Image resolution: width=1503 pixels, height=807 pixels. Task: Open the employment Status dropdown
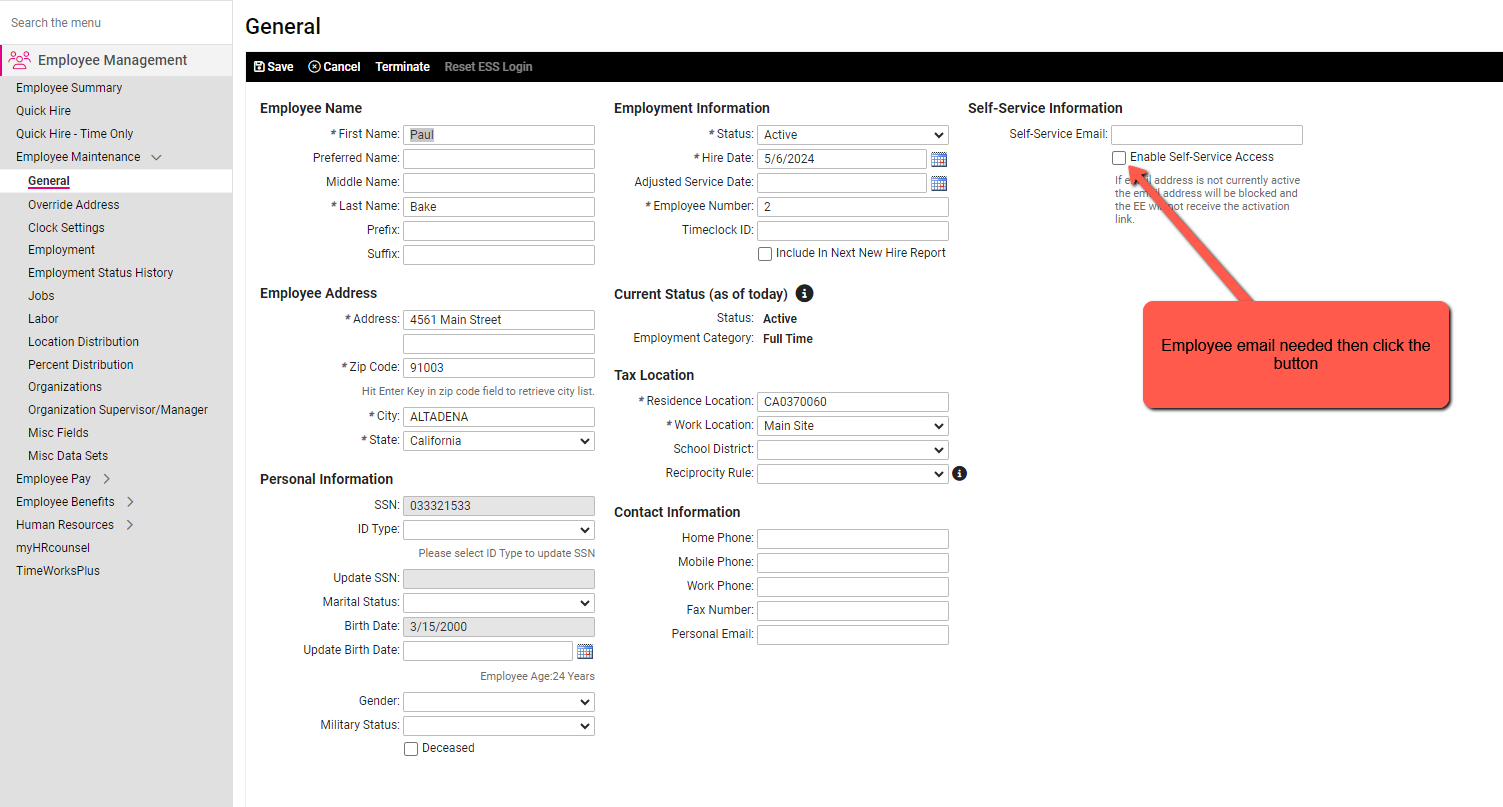(852, 134)
